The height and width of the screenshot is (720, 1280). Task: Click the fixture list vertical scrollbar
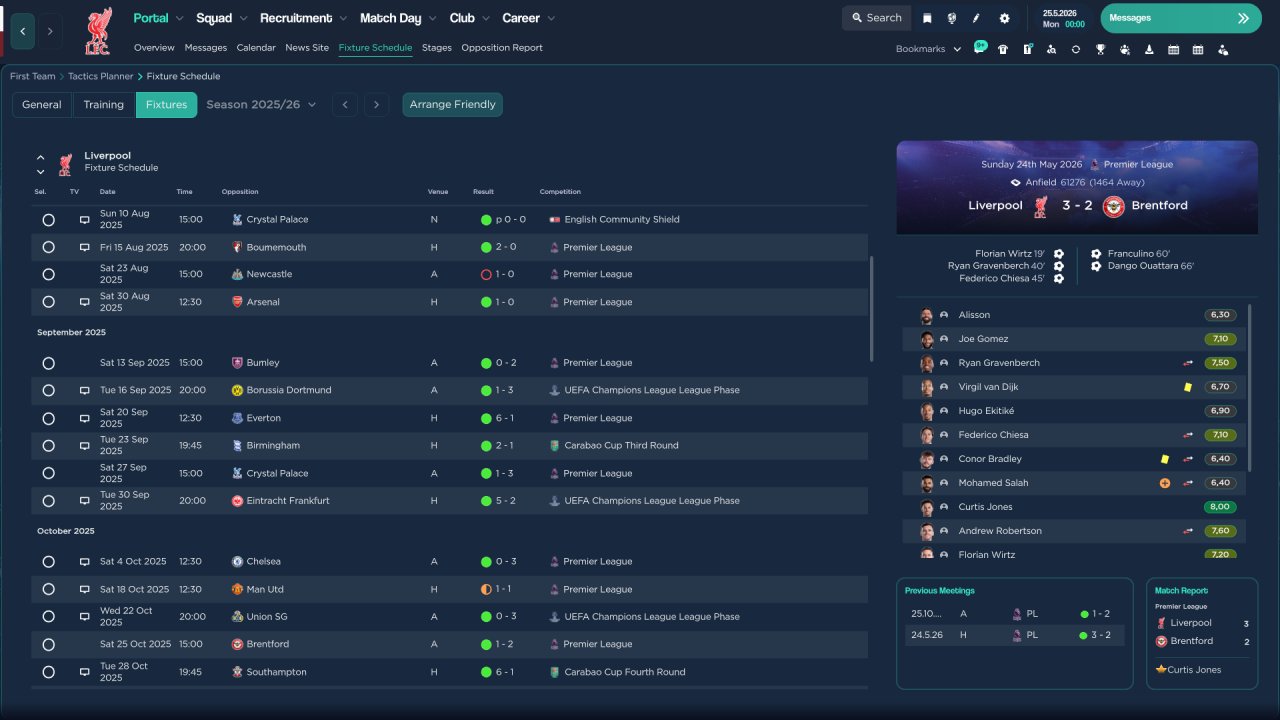871,308
